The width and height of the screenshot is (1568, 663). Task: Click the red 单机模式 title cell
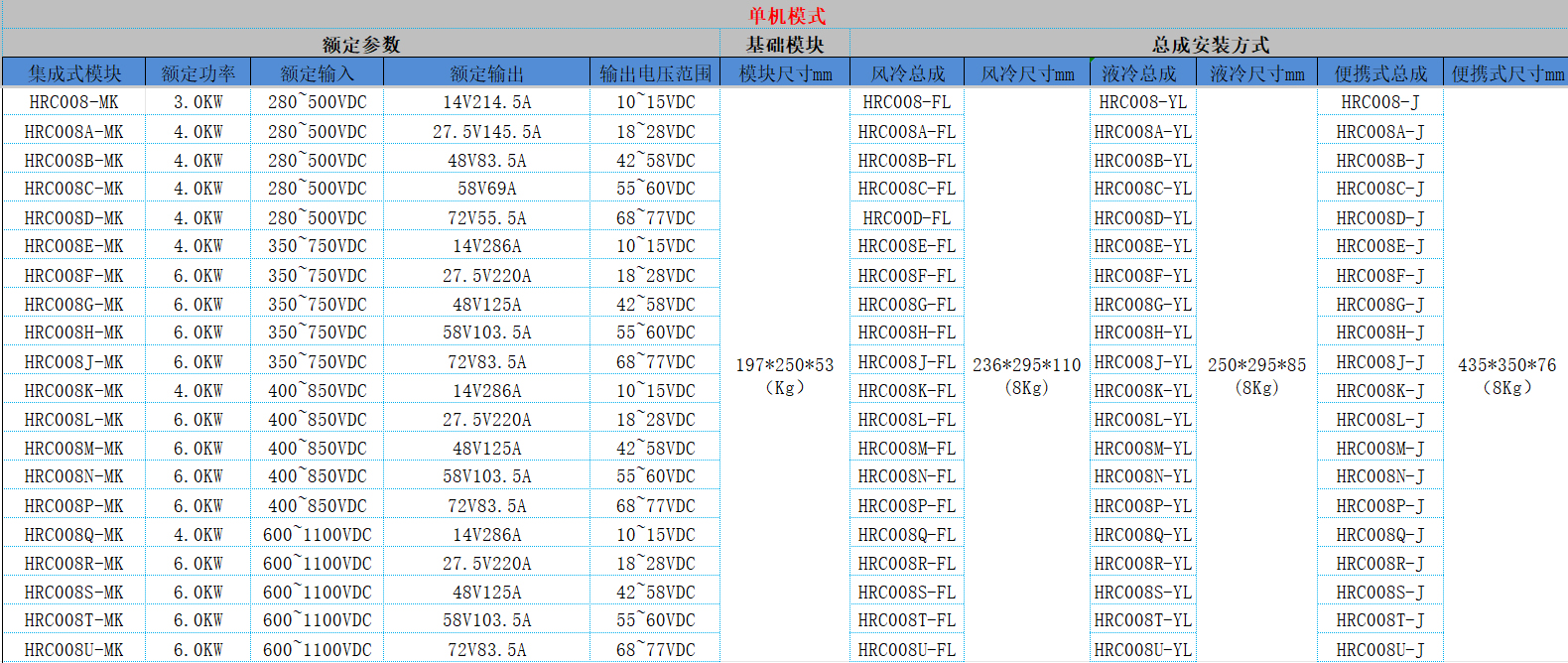click(786, 16)
